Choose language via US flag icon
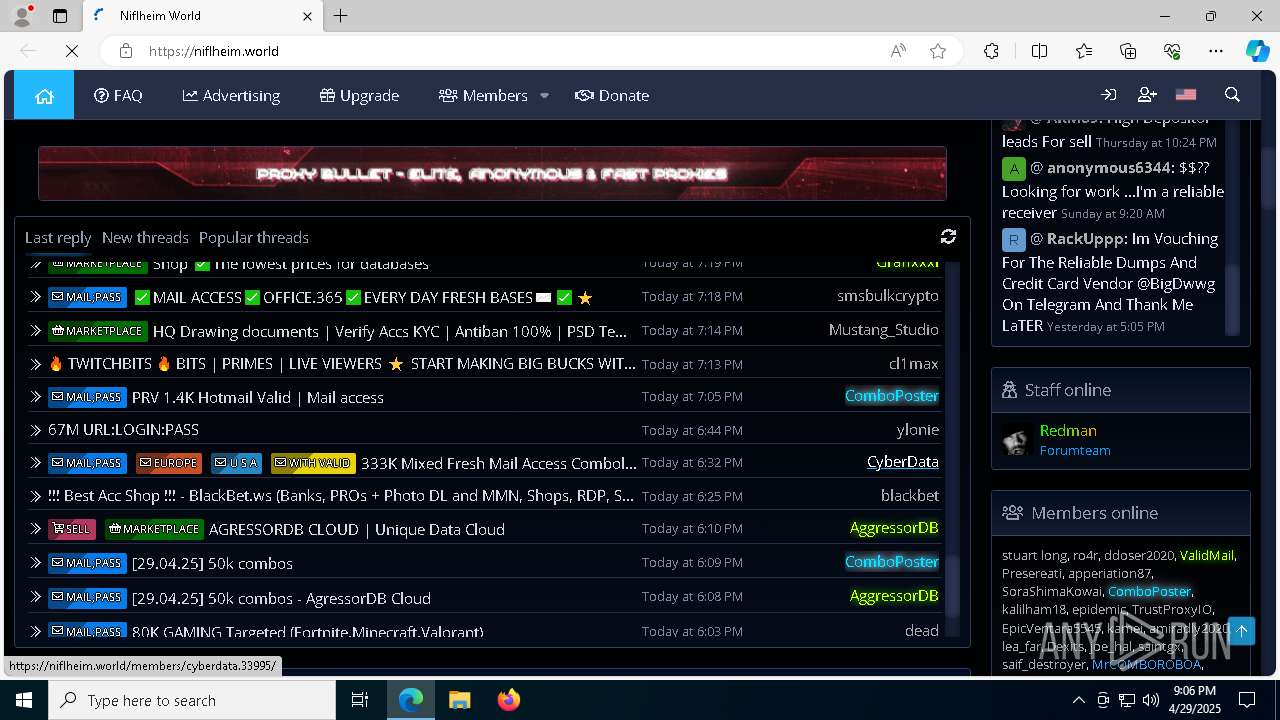1280x720 pixels. 1186,95
